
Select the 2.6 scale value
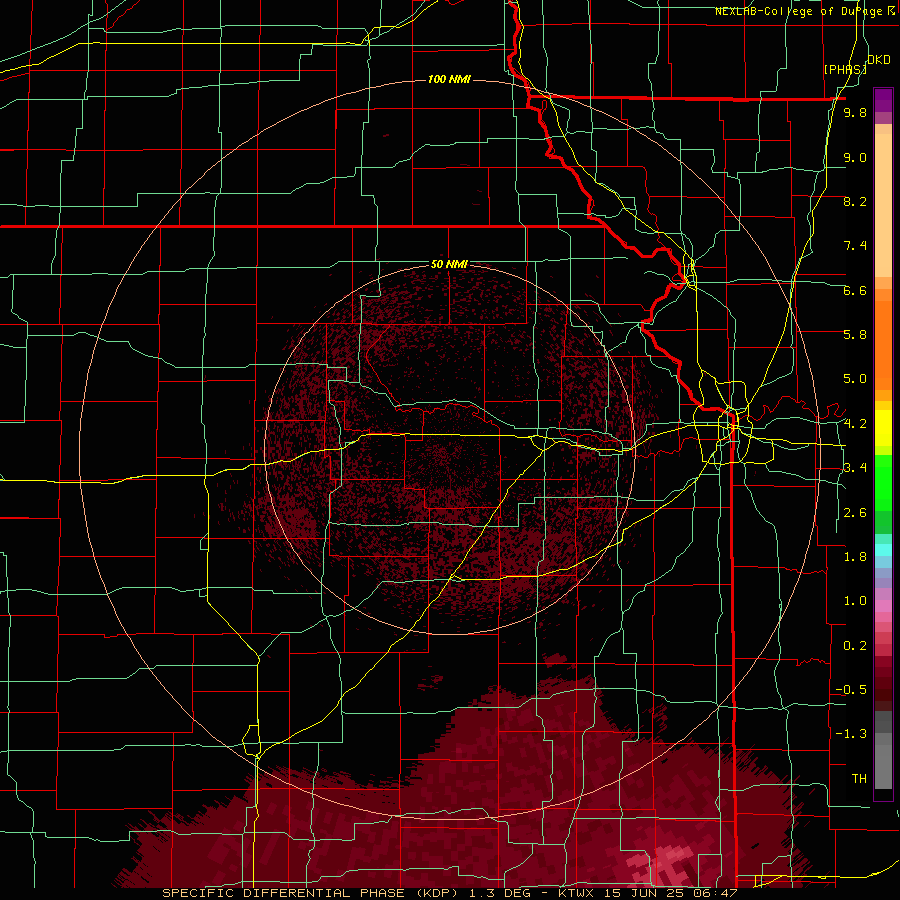coord(855,513)
